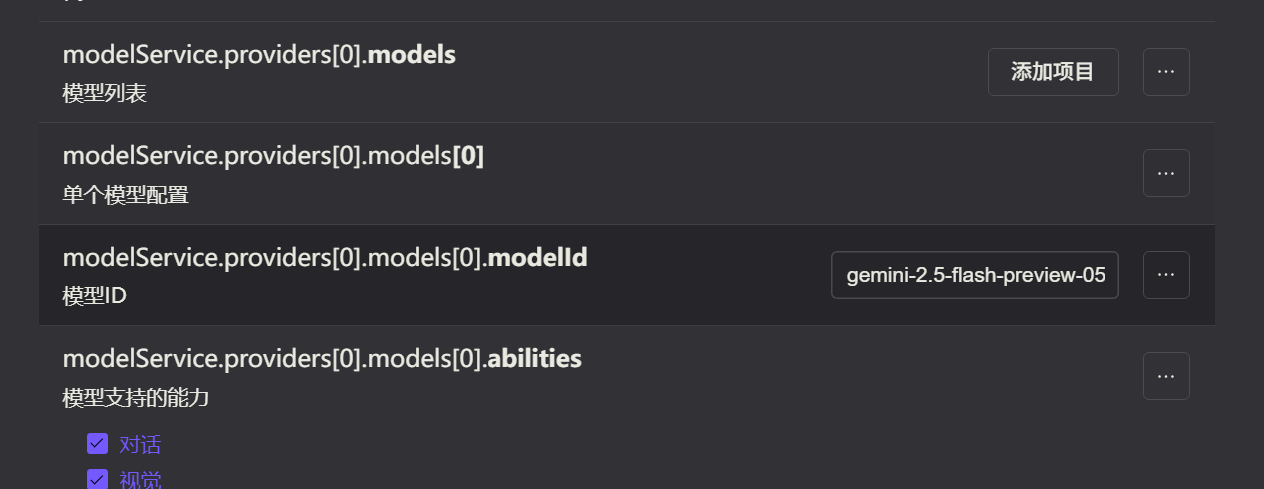
Task: Select the models[0].abilities setting title
Action: click(x=322, y=359)
